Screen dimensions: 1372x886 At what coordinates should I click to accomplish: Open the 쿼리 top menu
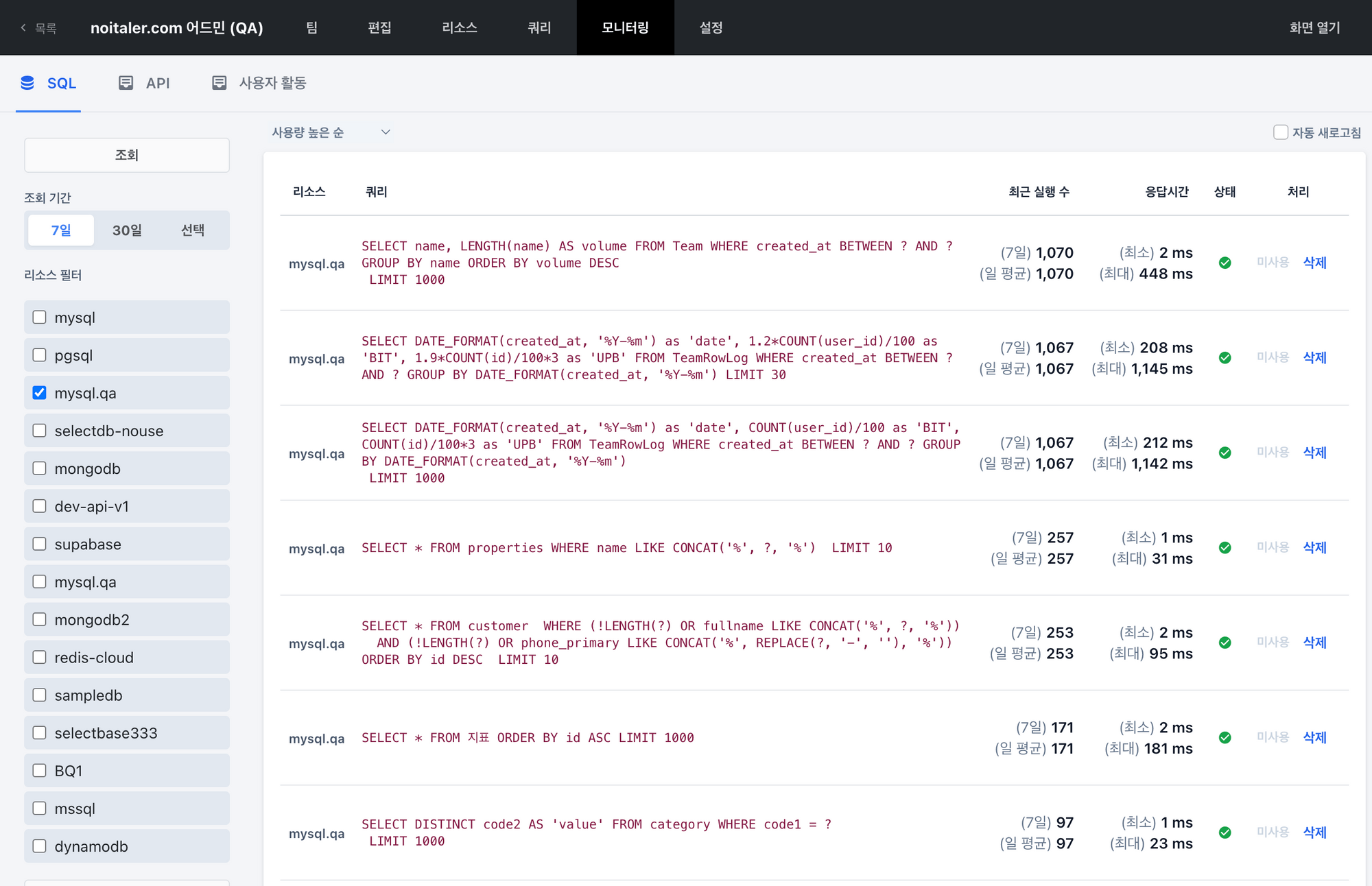(x=539, y=27)
